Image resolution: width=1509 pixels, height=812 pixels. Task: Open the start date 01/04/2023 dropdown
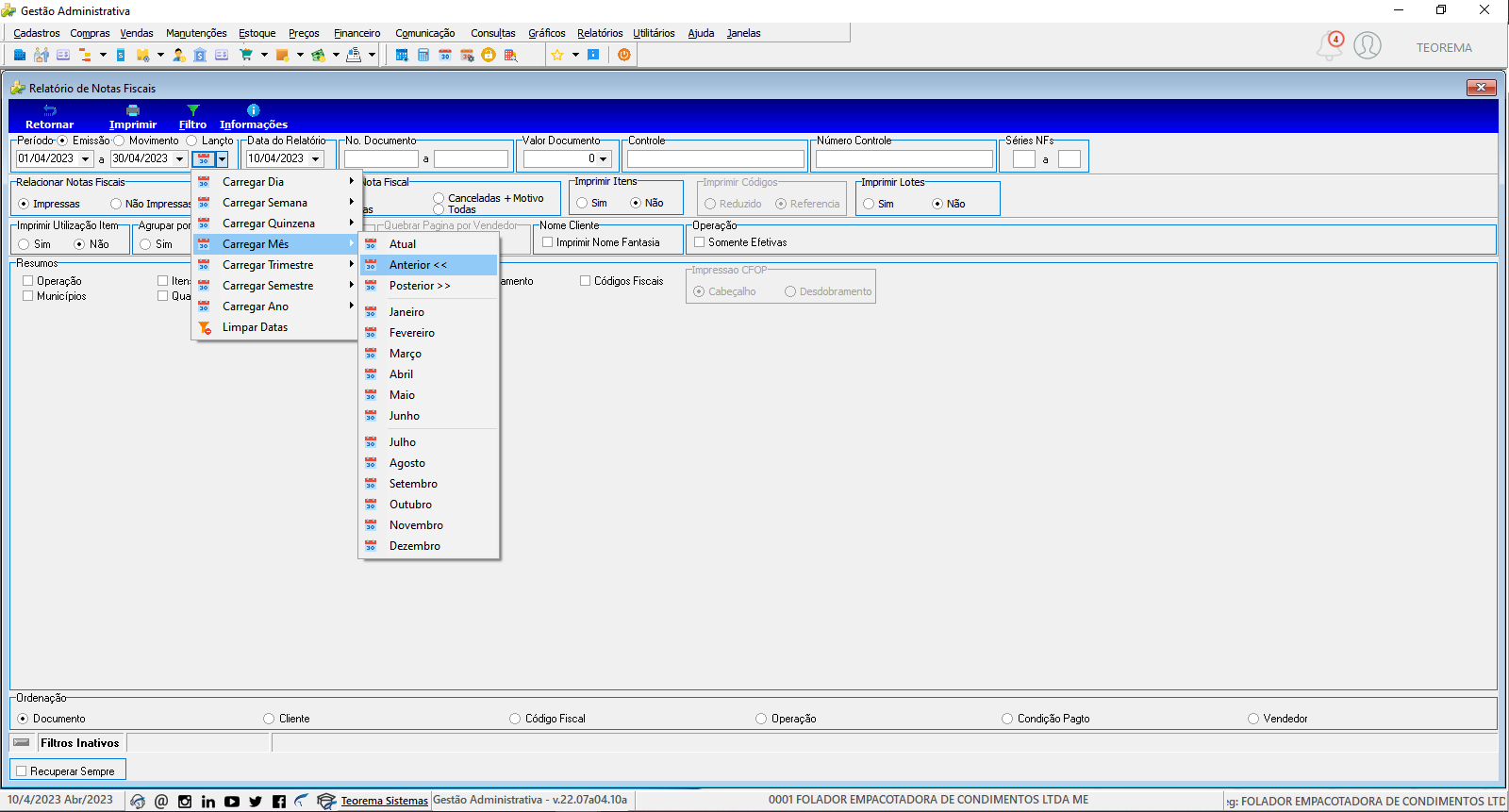(85, 159)
